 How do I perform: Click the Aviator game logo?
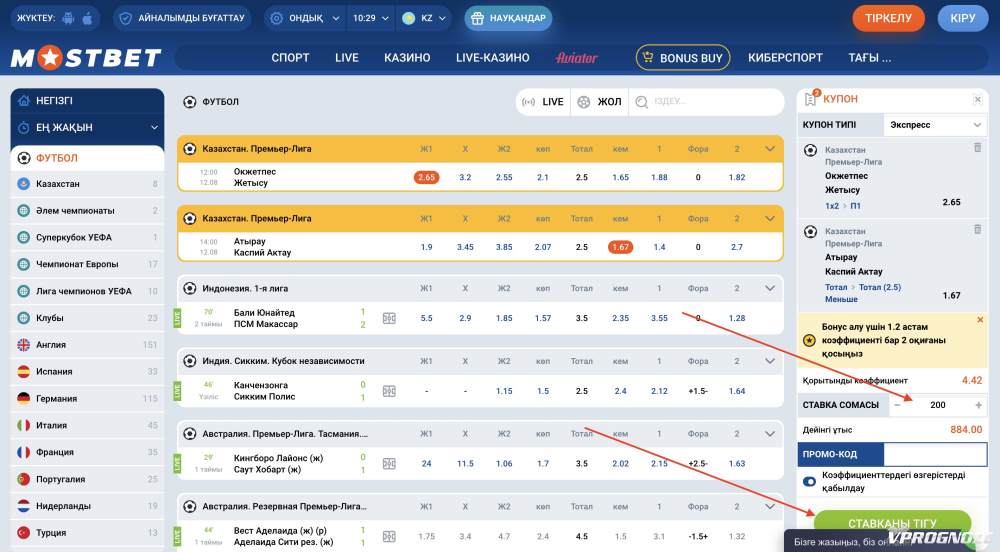pyautogui.click(x=576, y=58)
